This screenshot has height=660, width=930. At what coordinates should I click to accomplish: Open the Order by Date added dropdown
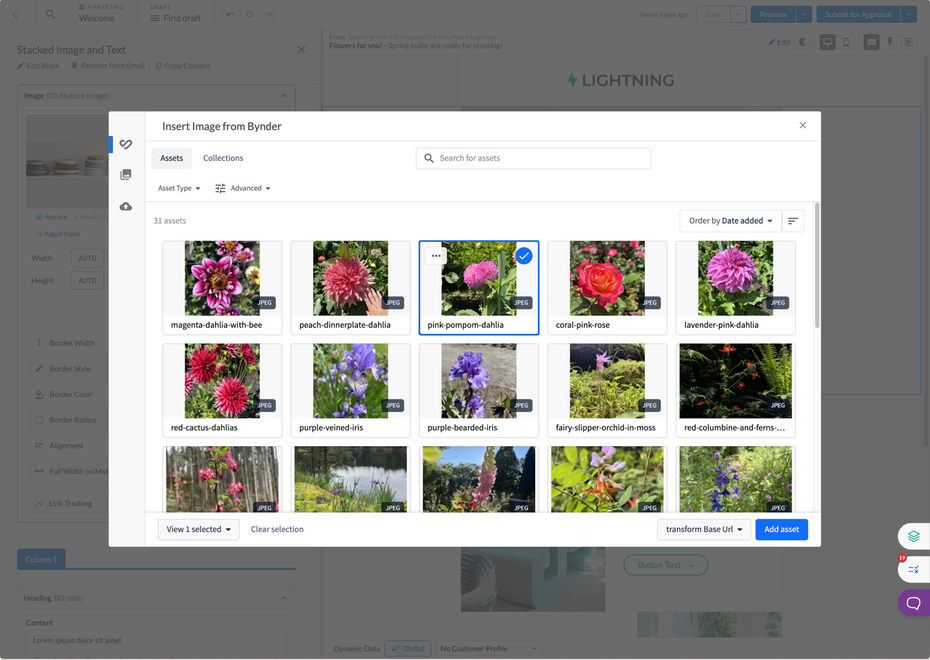(x=730, y=221)
